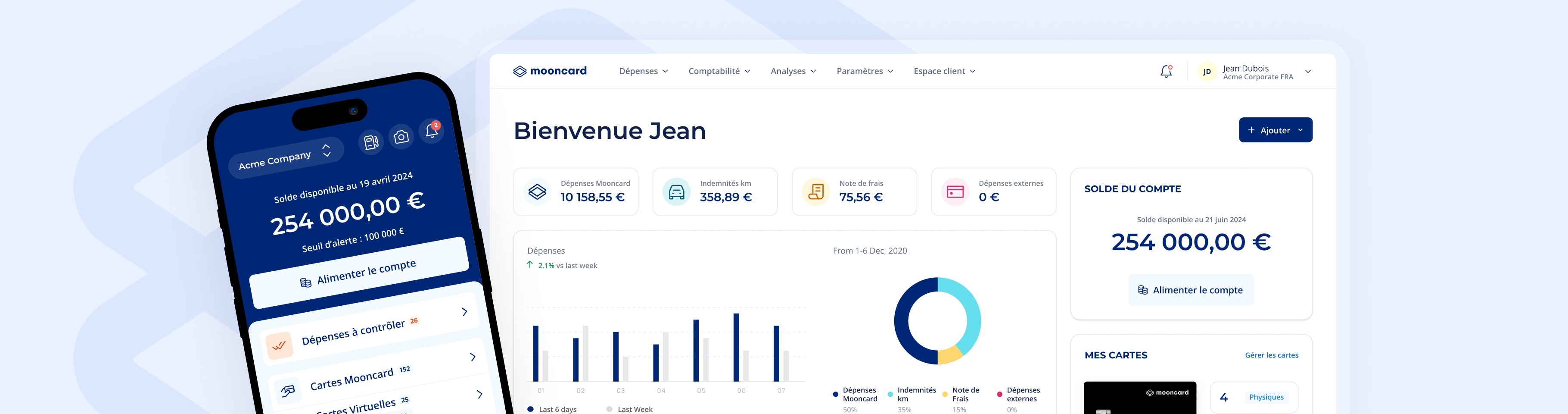Expand the Paramètres dropdown

click(865, 71)
